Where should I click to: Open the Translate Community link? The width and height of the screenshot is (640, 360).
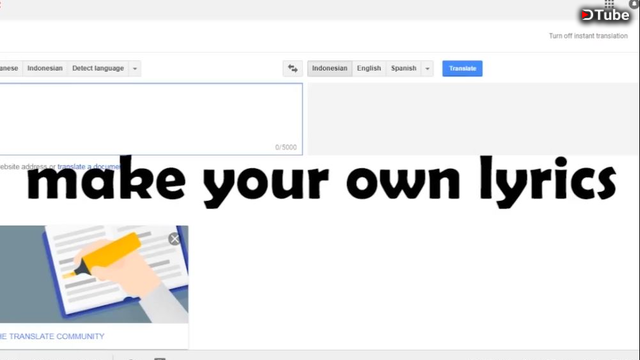52,336
